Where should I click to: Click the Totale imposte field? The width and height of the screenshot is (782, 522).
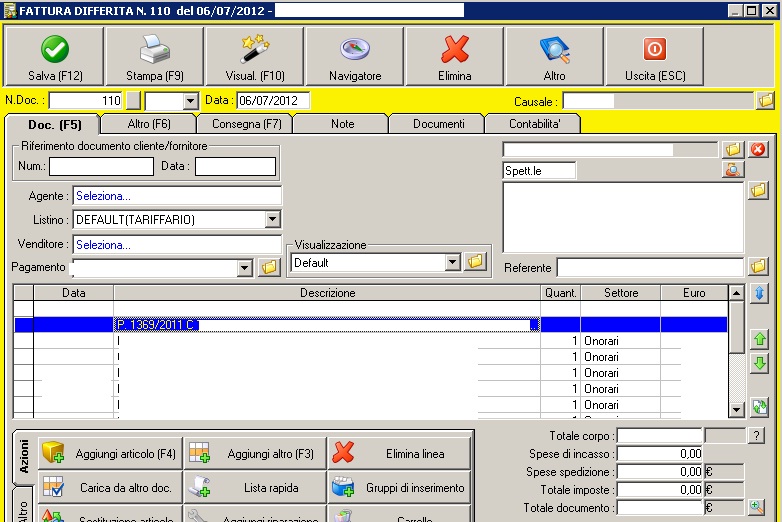tap(660, 490)
